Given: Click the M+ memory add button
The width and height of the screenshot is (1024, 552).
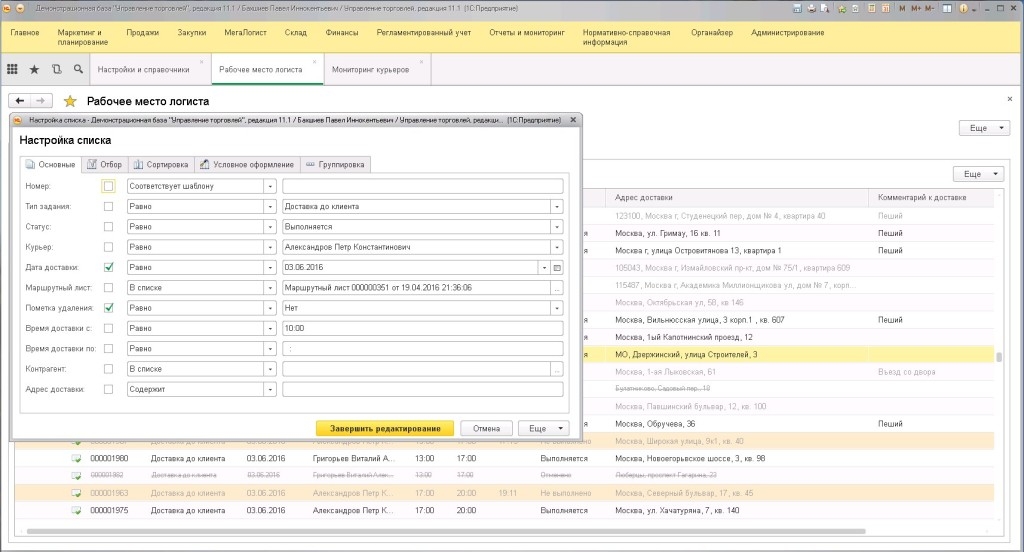Looking at the screenshot, I should (x=916, y=8).
